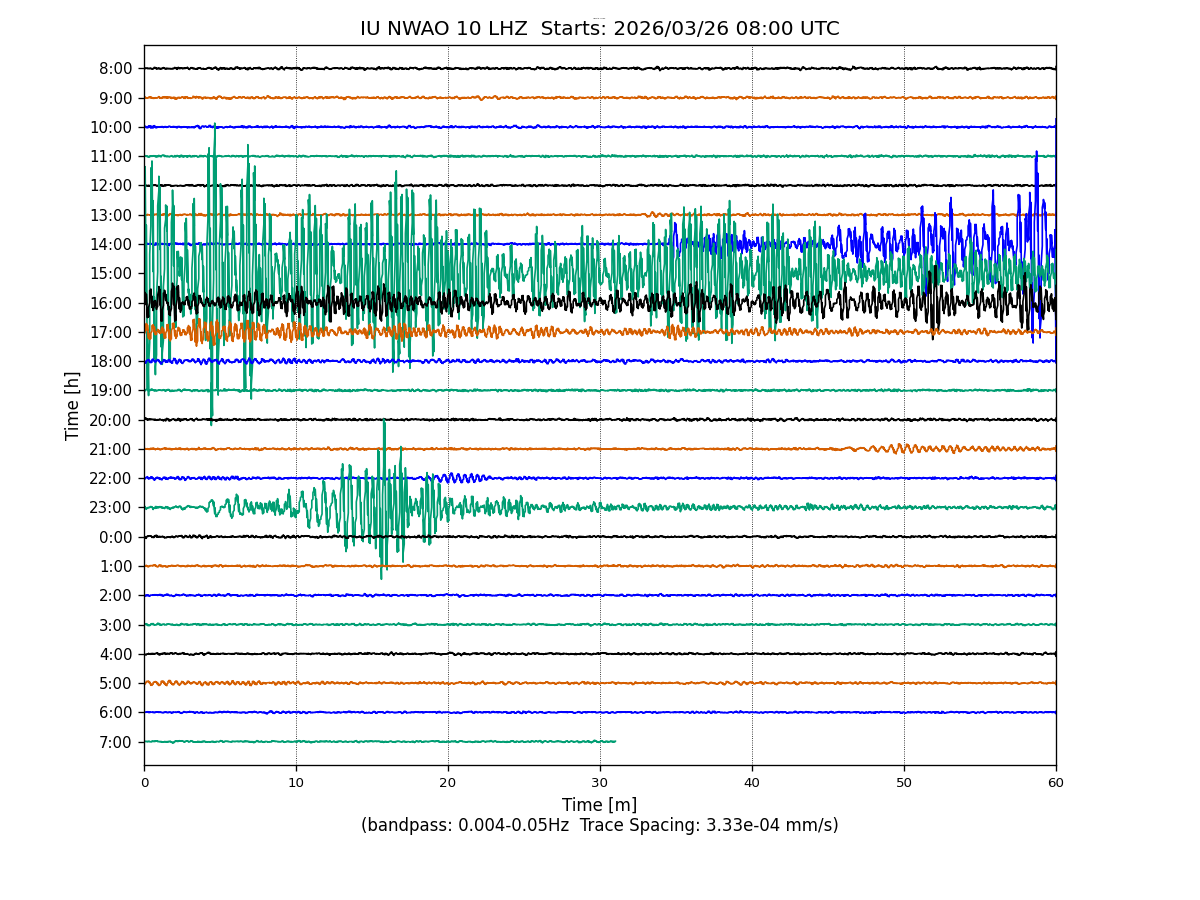Screen dimensions: 1200x900
Task: Select the 30 minute x-axis tick label
Action: pyautogui.click(x=600, y=783)
